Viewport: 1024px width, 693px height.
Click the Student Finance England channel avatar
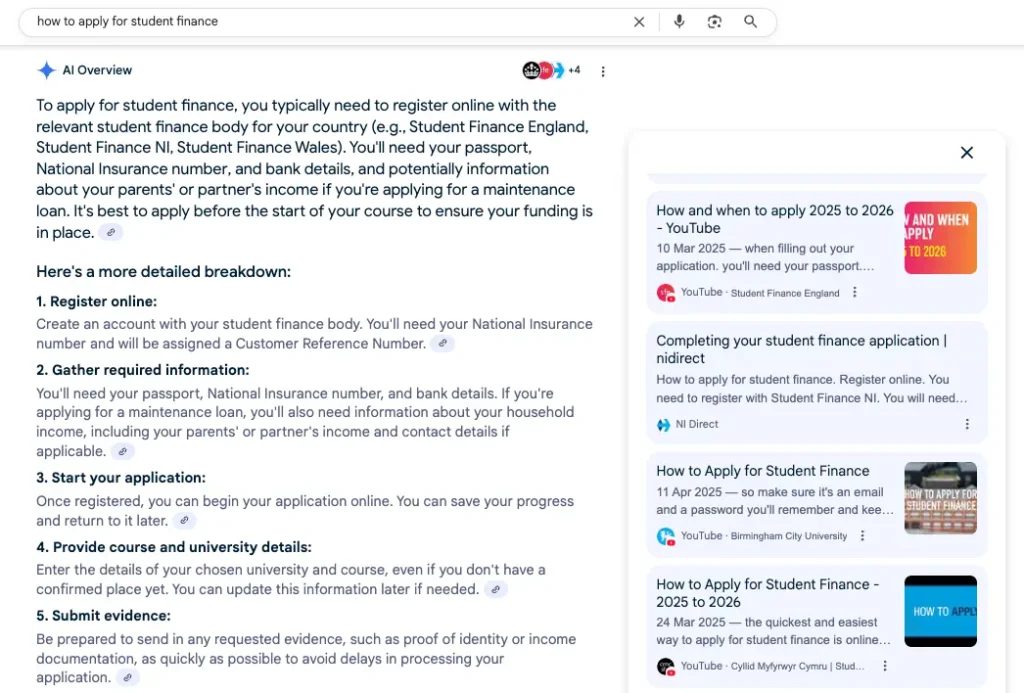coord(665,293)
